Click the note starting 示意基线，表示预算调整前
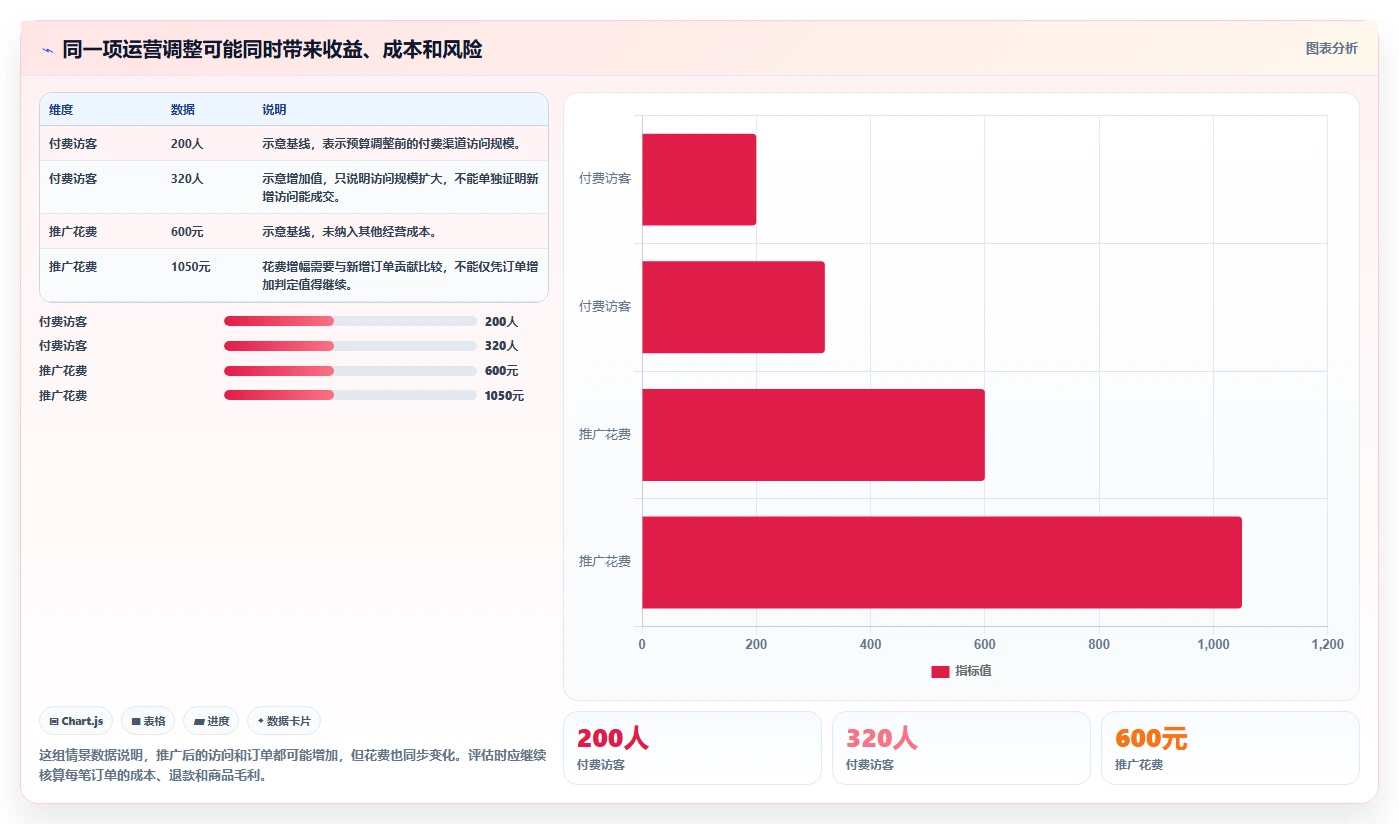This screenshot has width=1399, height=824. pyautogui.click(x=392, y=144)
